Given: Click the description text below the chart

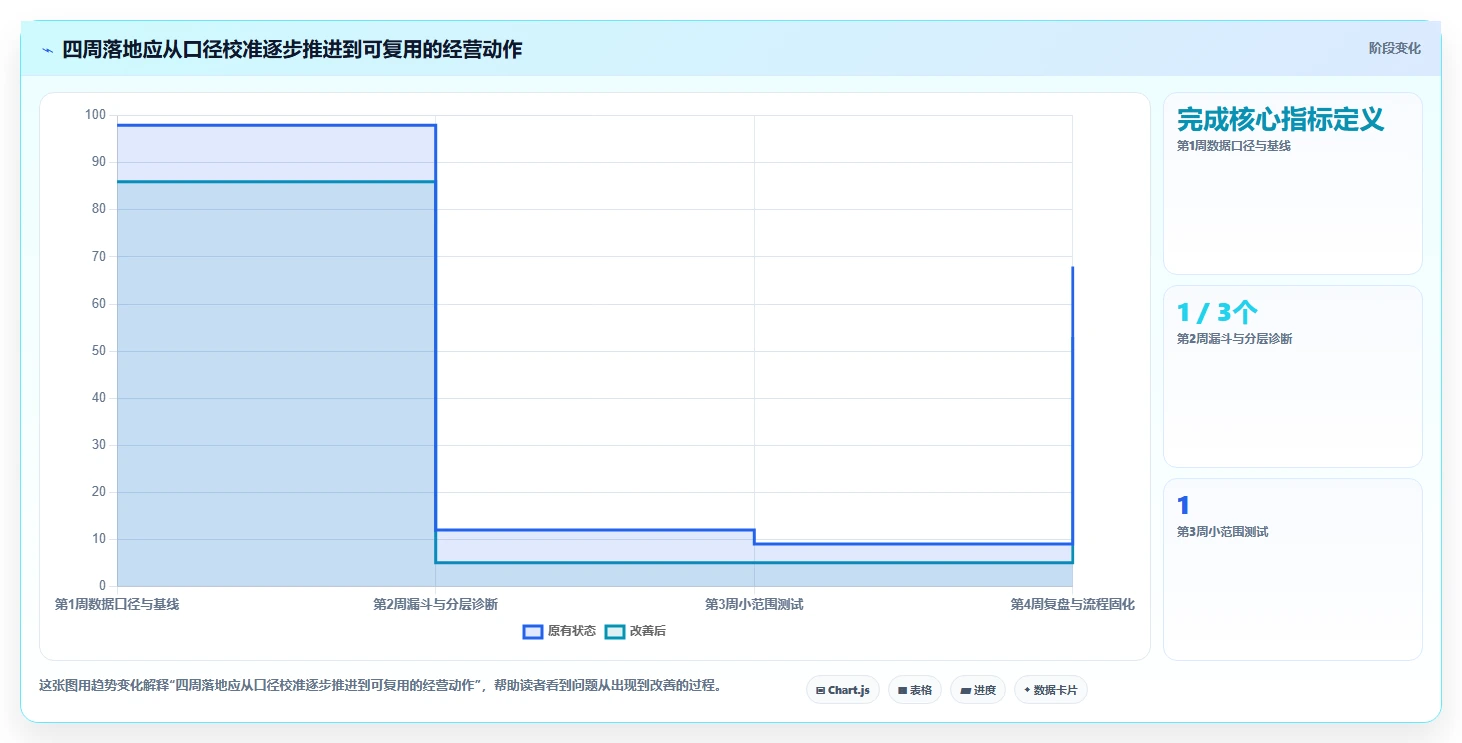Looking at the screenshot, I should 380,686.
